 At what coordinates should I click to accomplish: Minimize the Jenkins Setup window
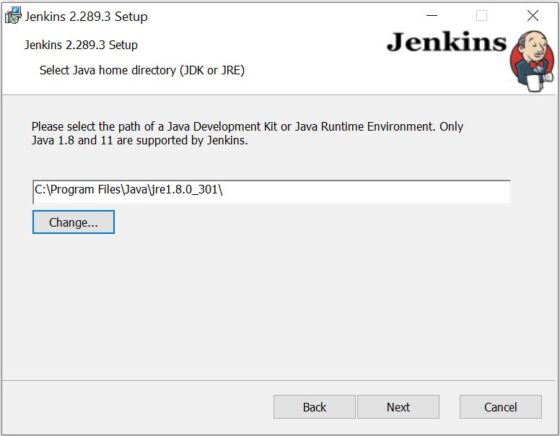[x=432, y=16]
